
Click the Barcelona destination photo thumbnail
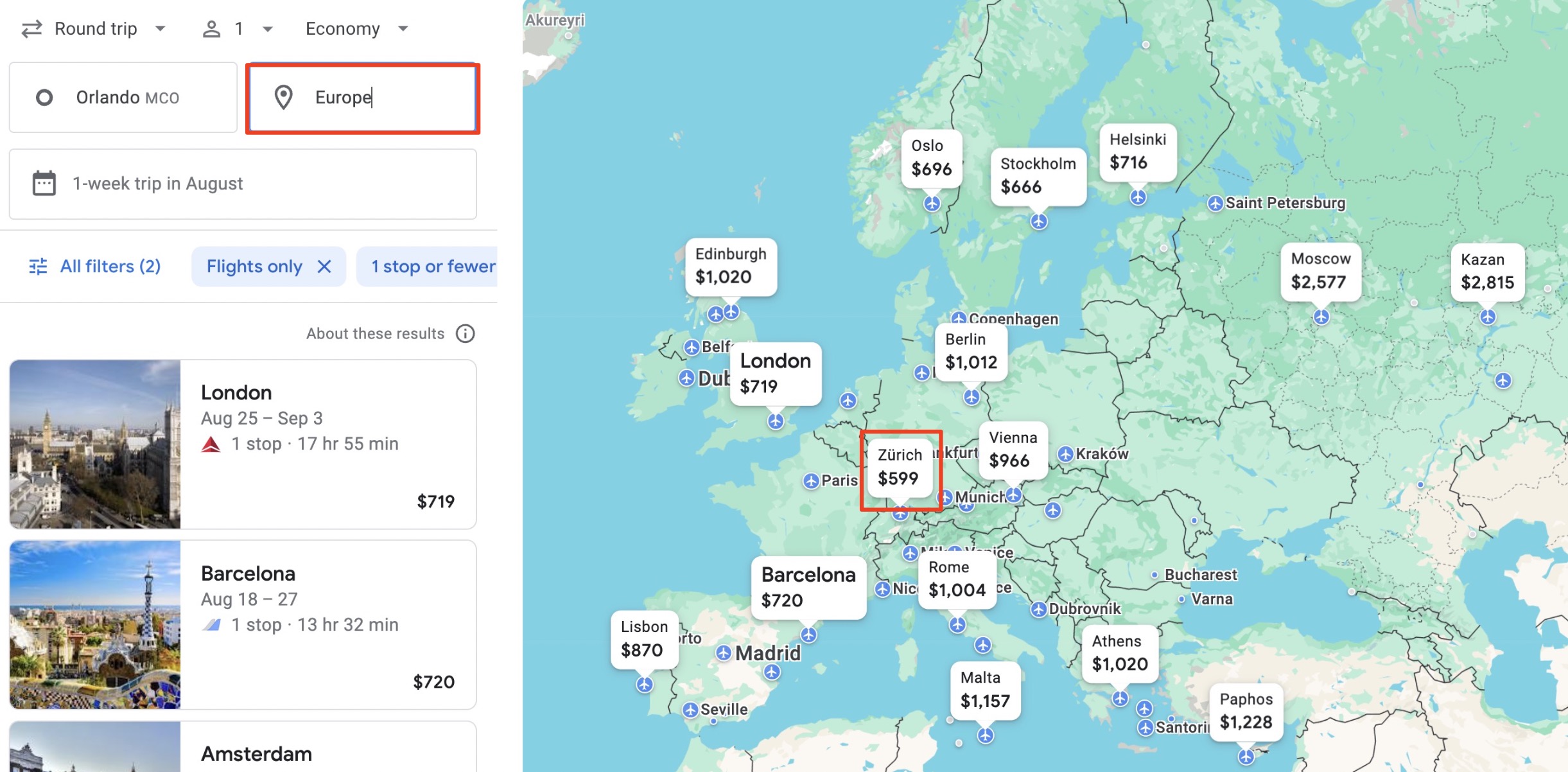[95, 624]
